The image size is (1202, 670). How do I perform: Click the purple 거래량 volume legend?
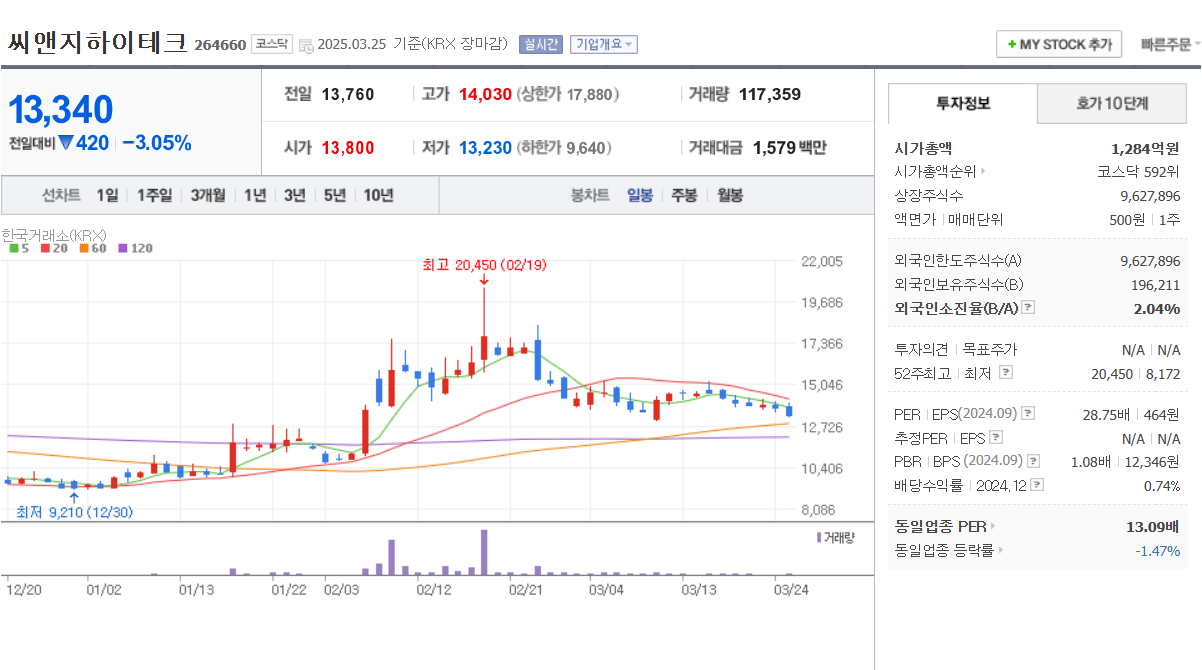coord(836,538)
